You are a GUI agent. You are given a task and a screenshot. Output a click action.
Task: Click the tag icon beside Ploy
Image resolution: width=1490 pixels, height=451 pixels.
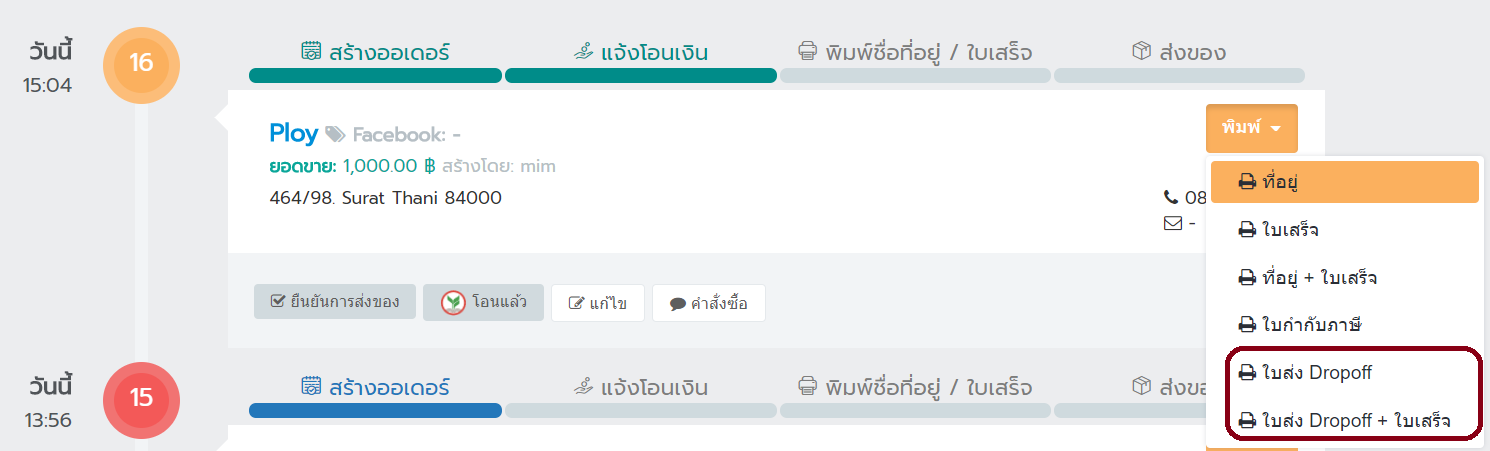[335, 134]
